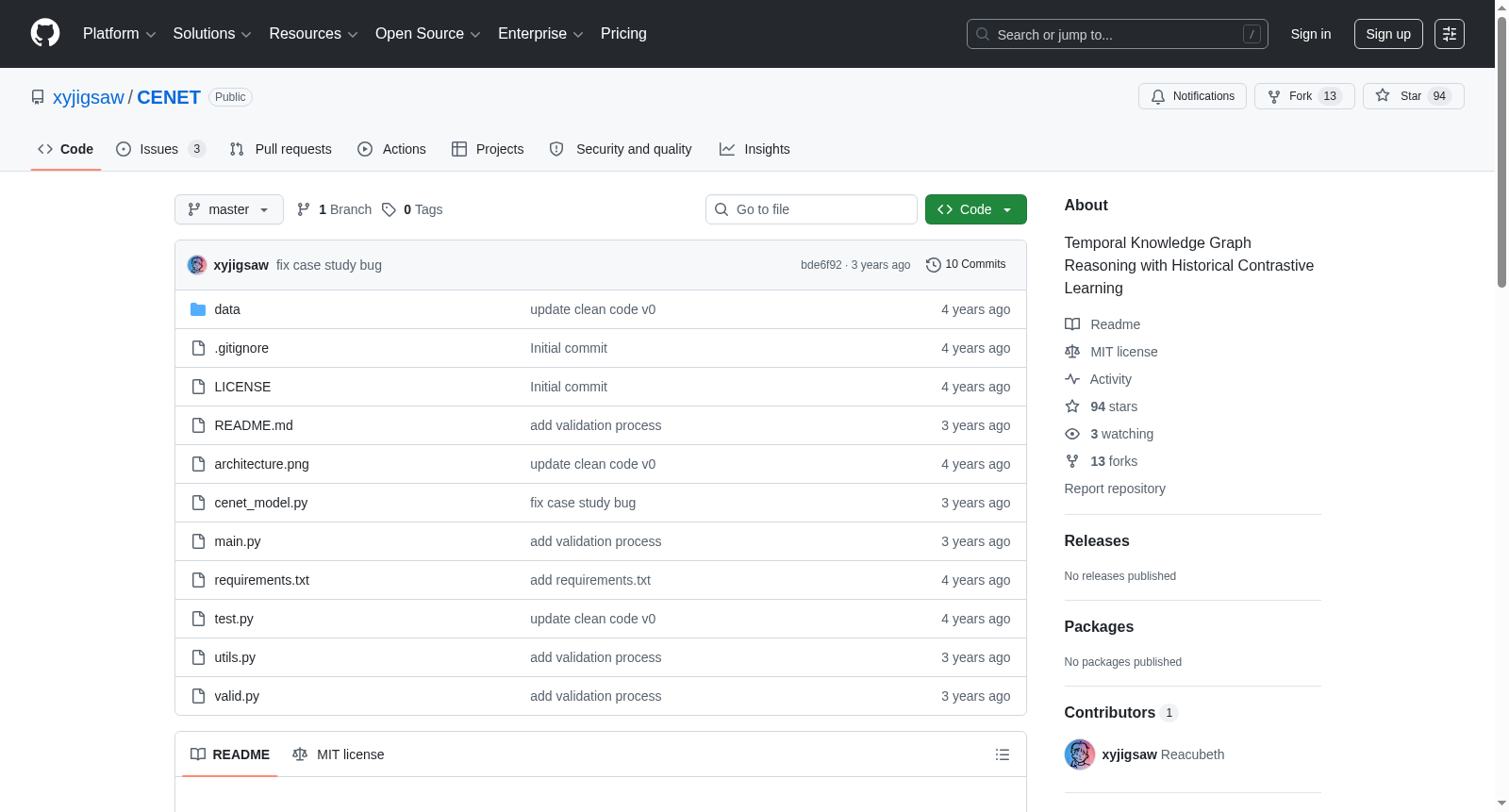Expand the Open Source menu
The image size is (1509, 812).
[x=428, y=34]
